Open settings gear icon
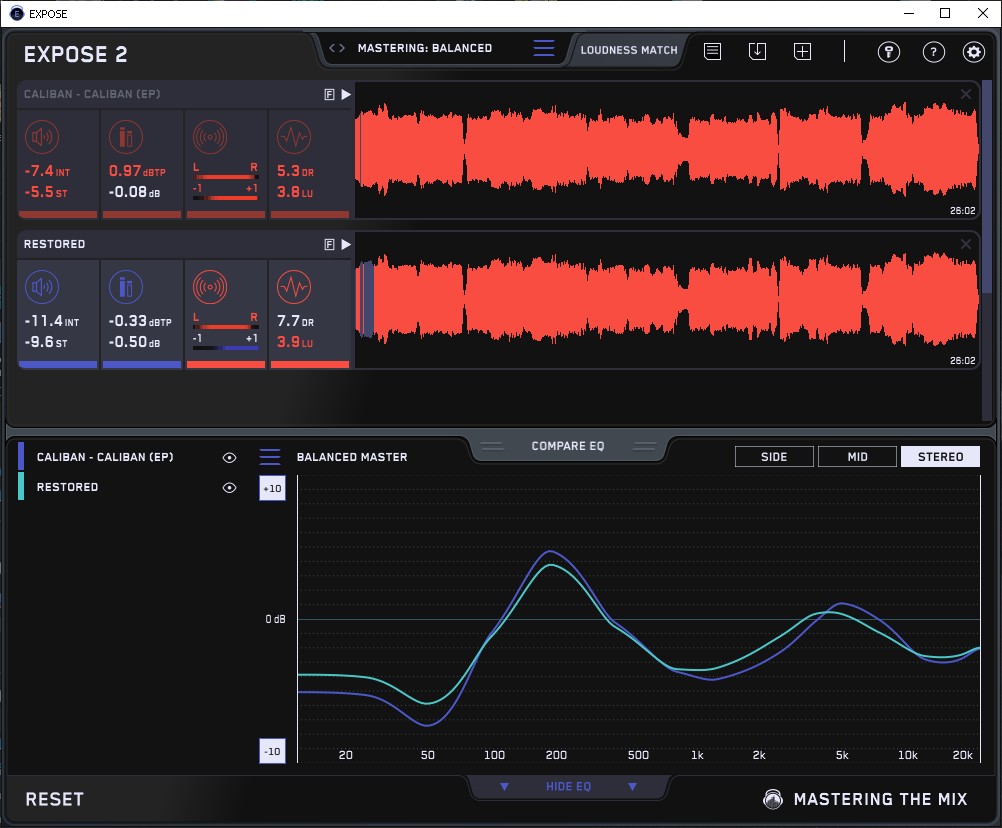The width and height of the screenshot is (1002, 828). pos(973,52)
